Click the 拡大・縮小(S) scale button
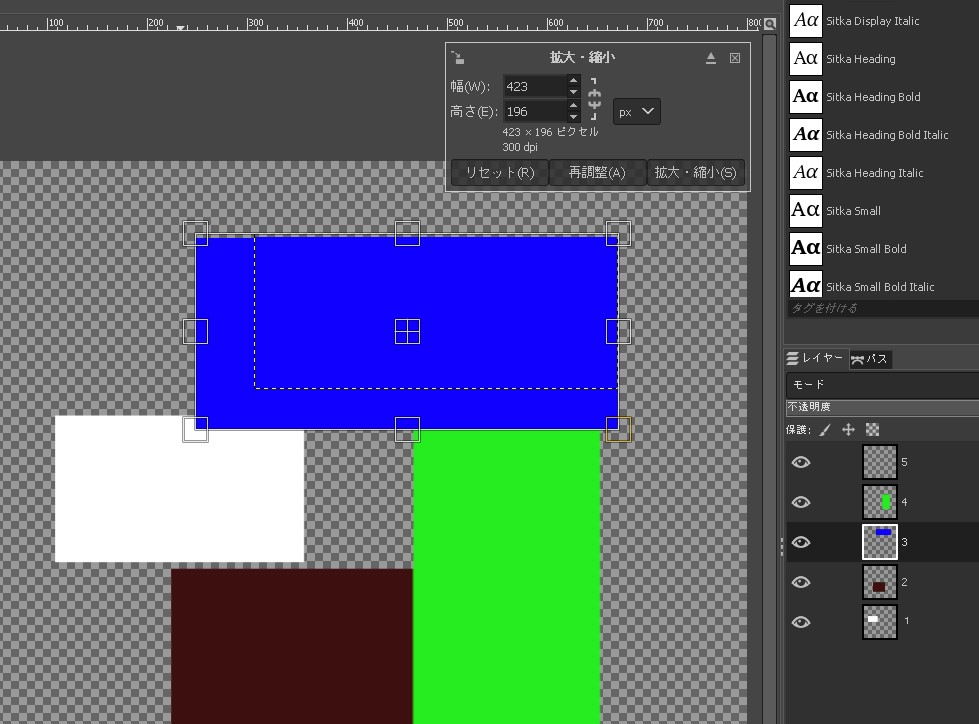 tap(695, 172)
